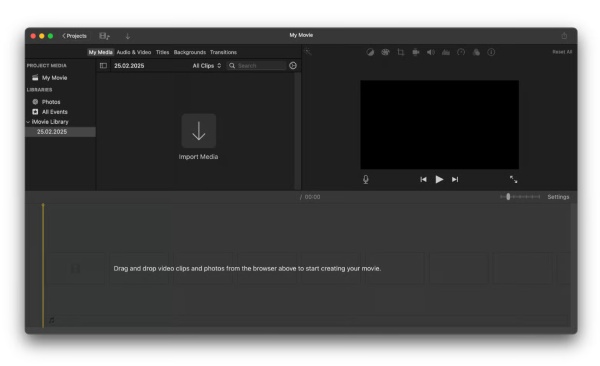Open the media browser layout icon in title bar
This screenshot has height=366, width=600.
tap(104, 36)
